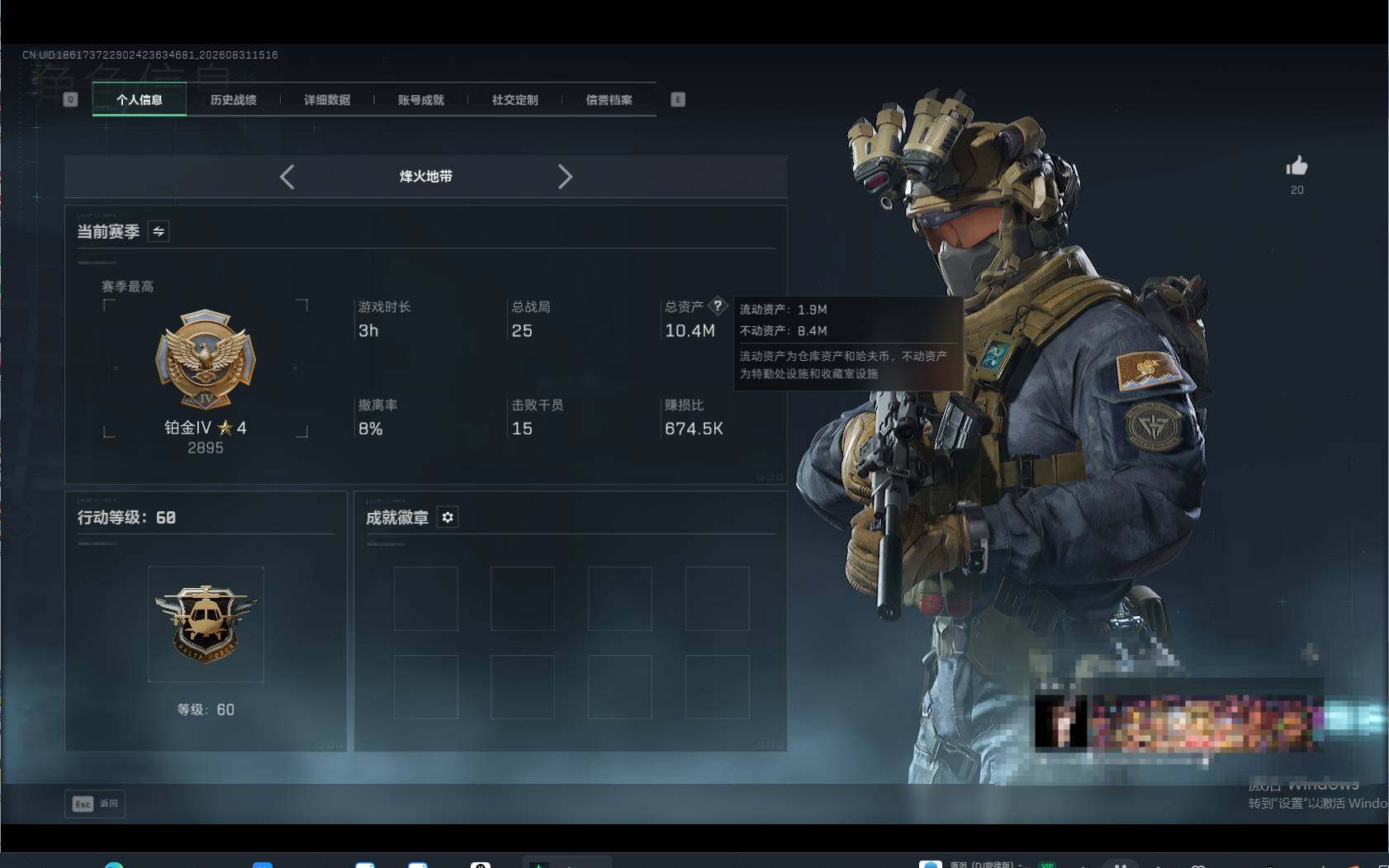This screenshot has width=1389, height=868.
Task: Click the CN UID string at top
Action: [x=150, y=55]
